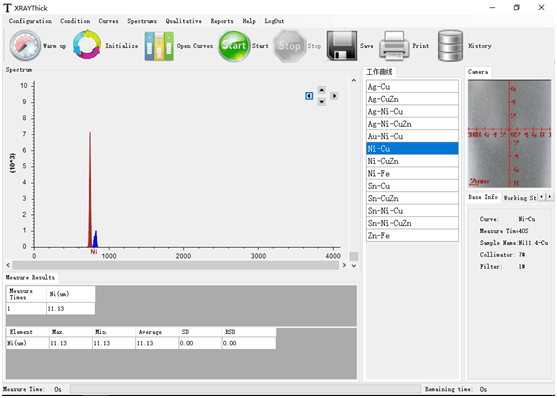The width and height of the screenshot is (557, 398).
Task: Select the Sn-Ni-CuZn curve entry
Action: click(412, 223)
